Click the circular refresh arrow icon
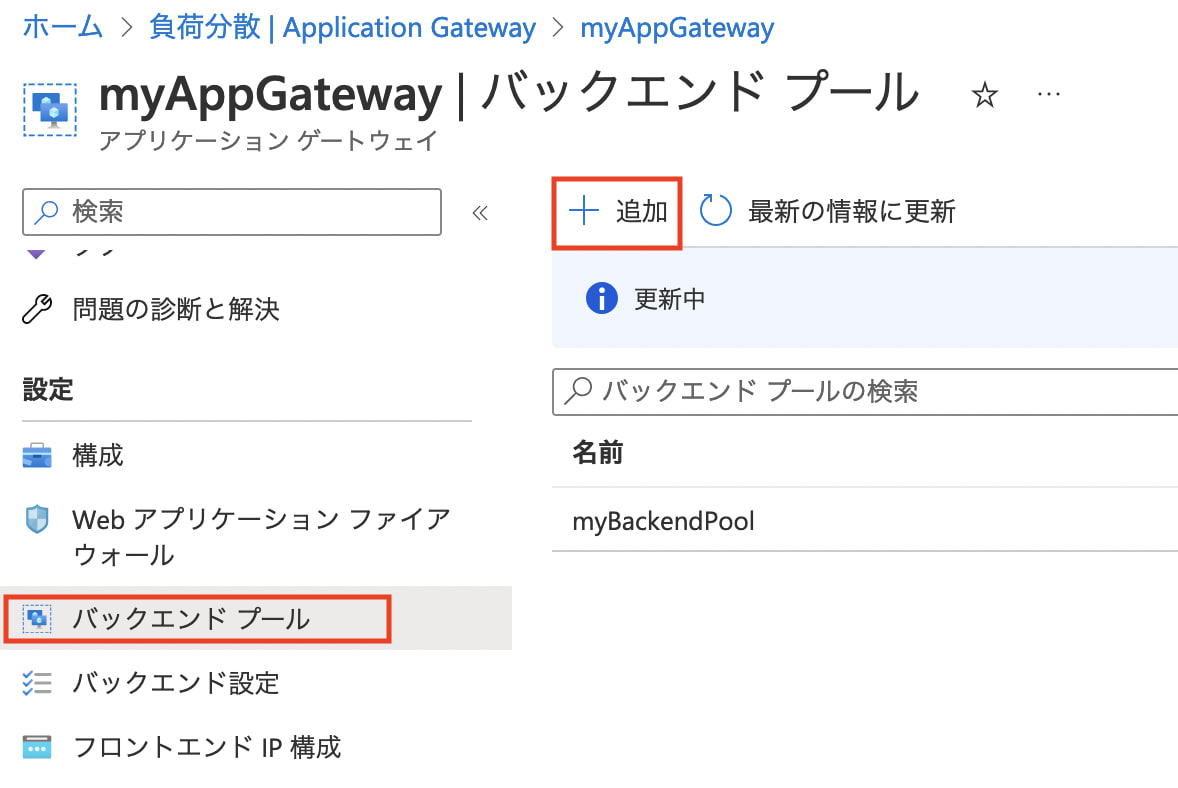 [x=715, y=210]
